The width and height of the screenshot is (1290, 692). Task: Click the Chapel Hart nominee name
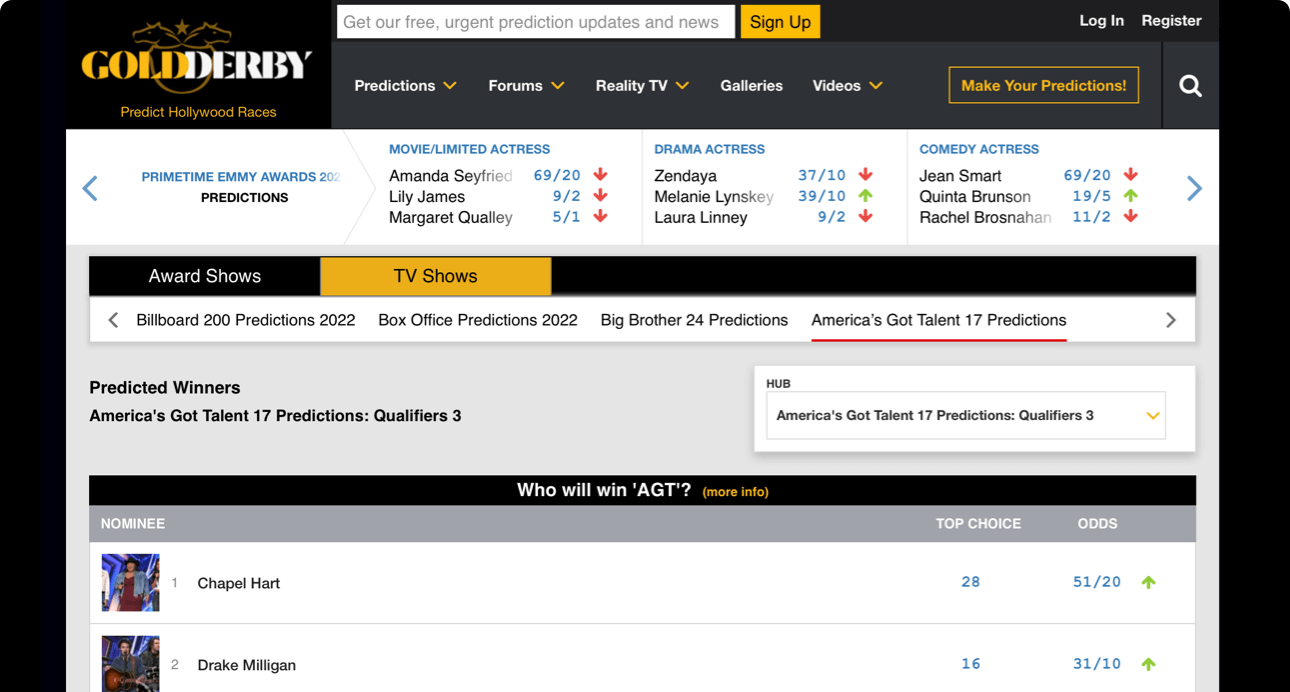239,583
